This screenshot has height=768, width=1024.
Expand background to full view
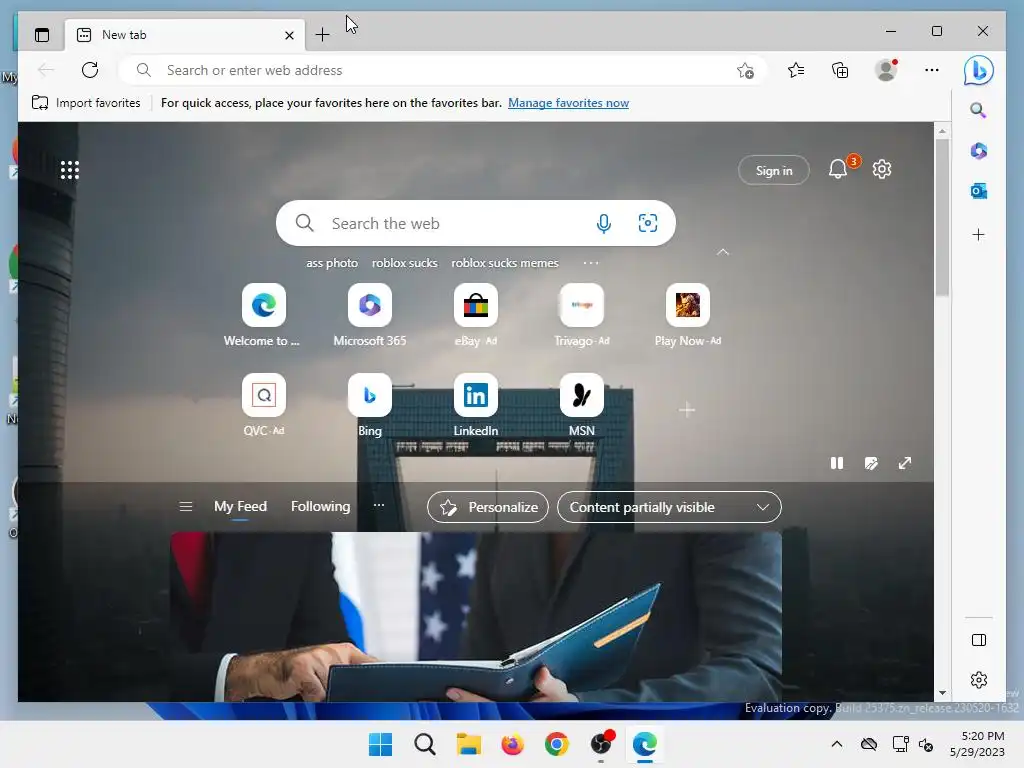click(904, 463)
